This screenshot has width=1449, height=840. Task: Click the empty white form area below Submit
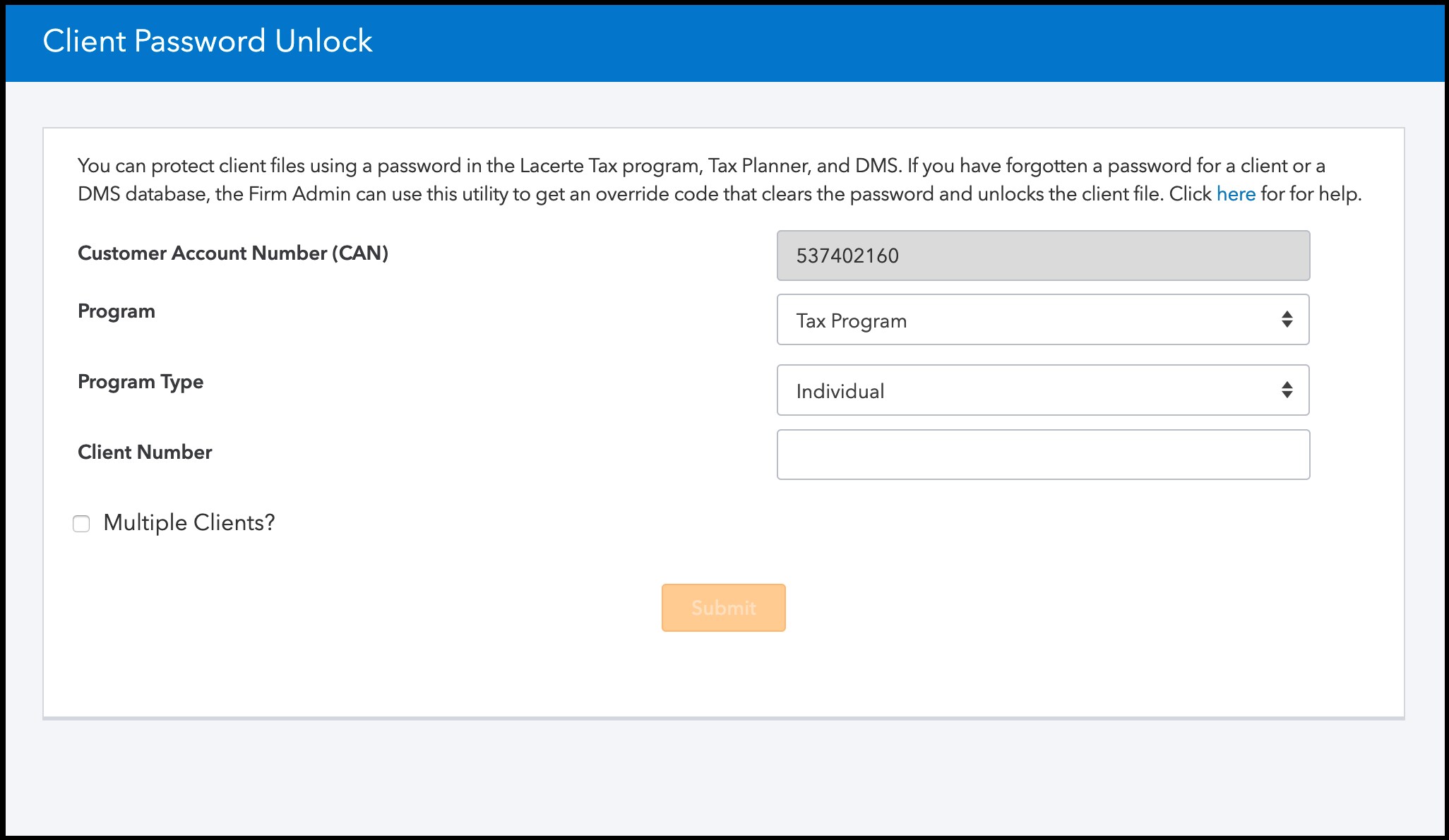point(723,674)
